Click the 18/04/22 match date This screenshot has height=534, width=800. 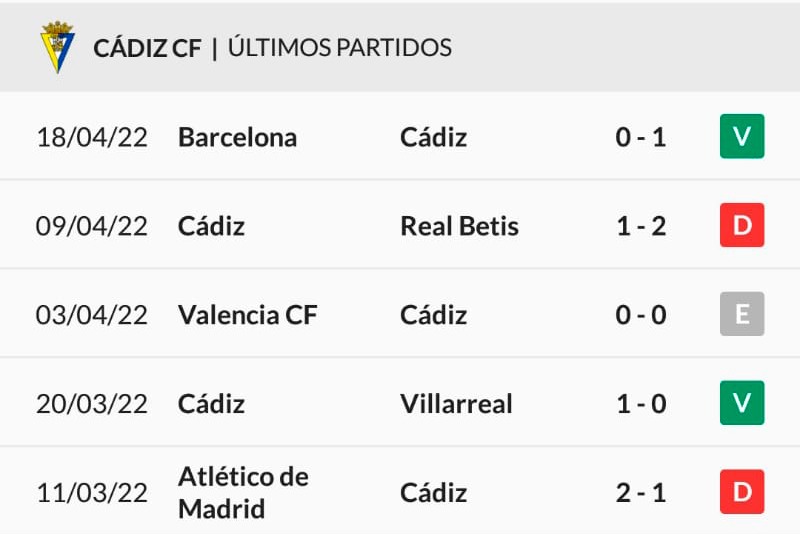92,137
